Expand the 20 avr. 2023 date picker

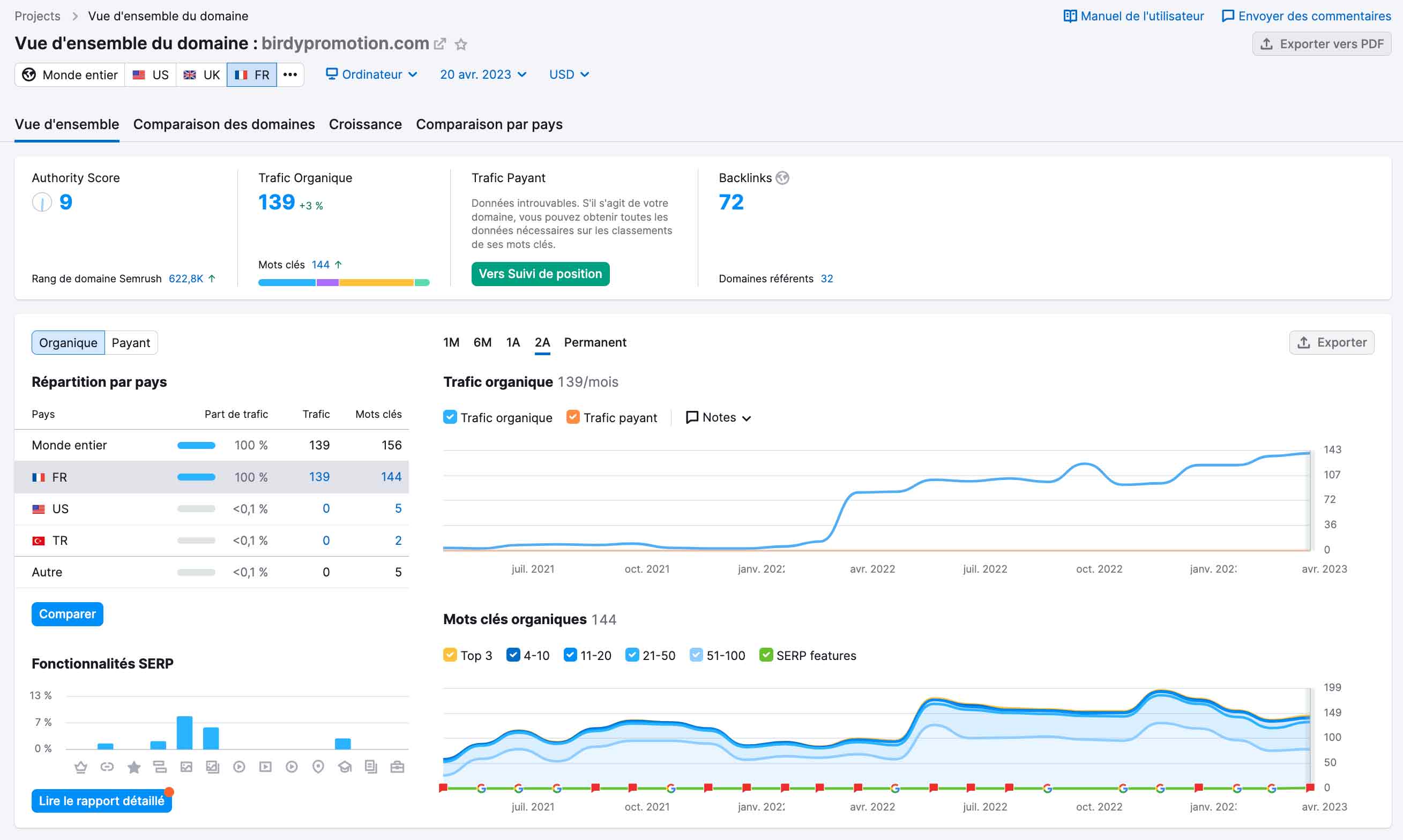[x=483, y=74]
